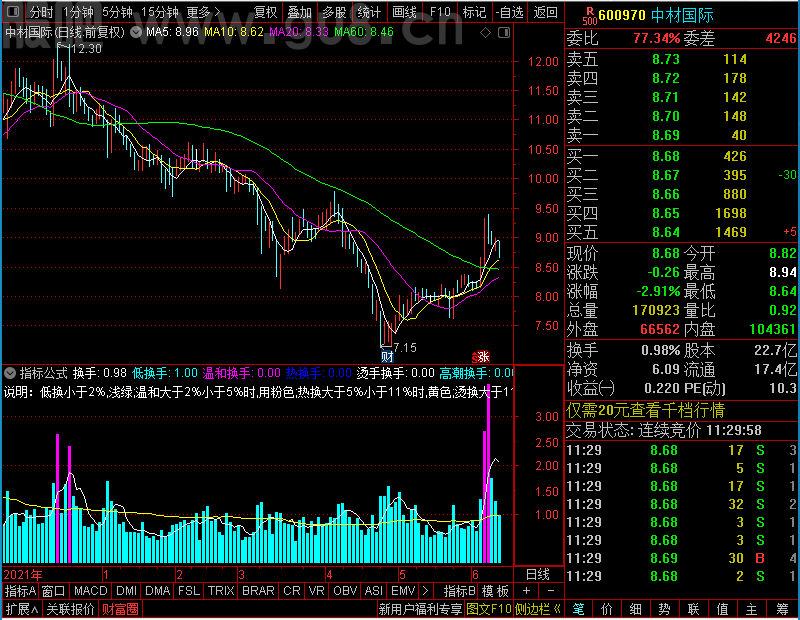Viewport: 800px width, 620px height.
Task: Switch to the TRIX indicator
Action: pos(221,590)
